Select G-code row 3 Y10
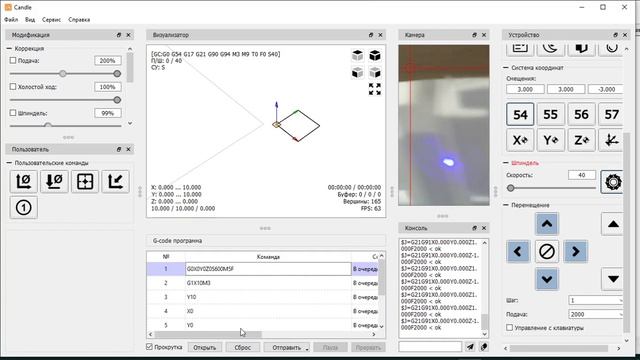 click(x=262, y=297)
